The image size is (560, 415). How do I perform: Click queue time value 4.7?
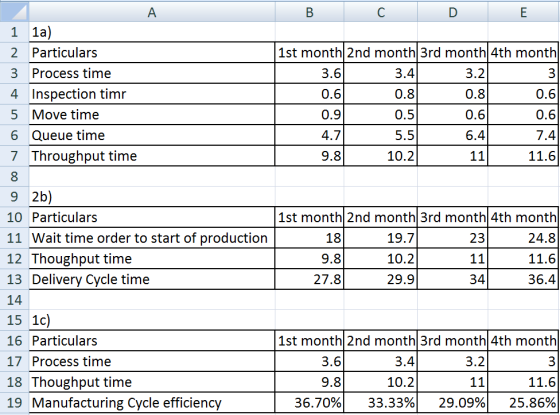pyautogui.click(x=309, y=135)
